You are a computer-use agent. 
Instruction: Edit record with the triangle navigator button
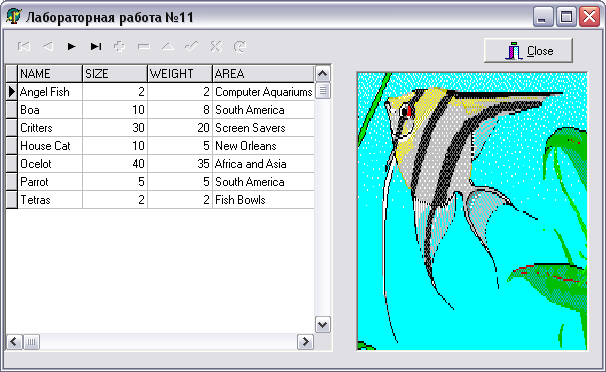tap(168, 47)
